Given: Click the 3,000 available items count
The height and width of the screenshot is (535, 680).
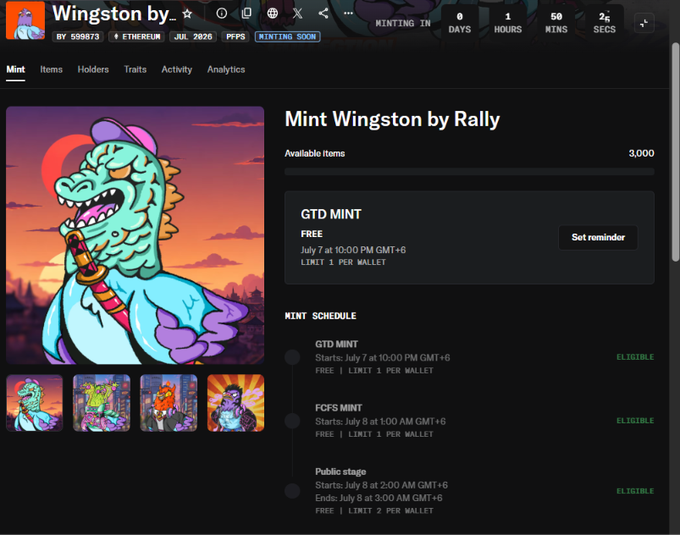Looking at the screenshot, I should coord(641,153).
